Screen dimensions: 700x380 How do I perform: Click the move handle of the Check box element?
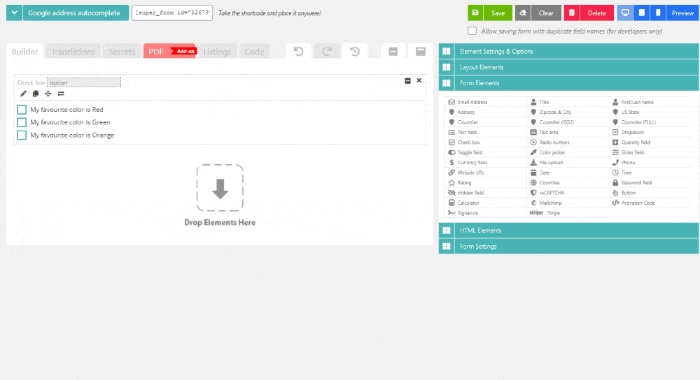coord(48,94)
